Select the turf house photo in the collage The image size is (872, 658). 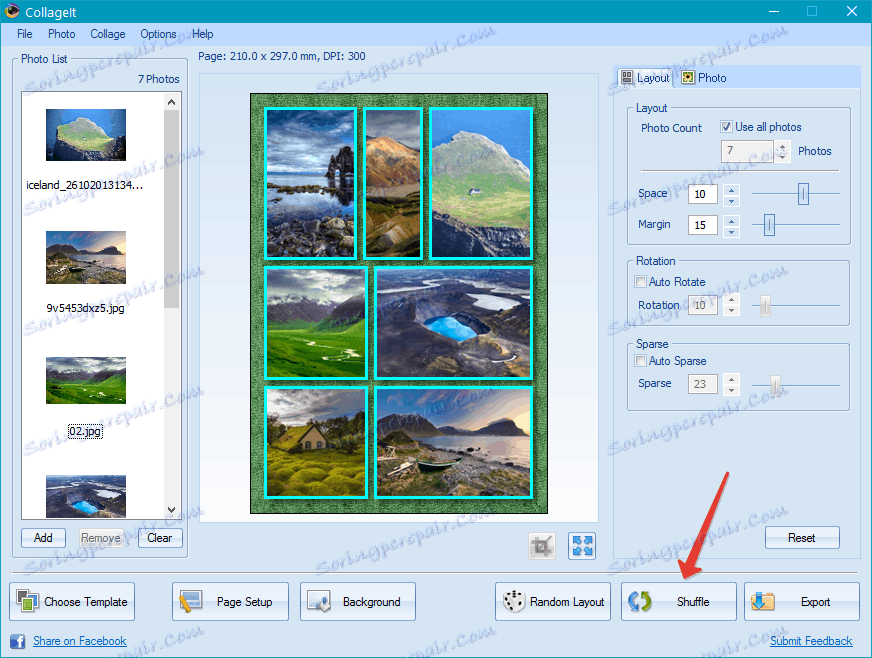[x=316, y=442]
